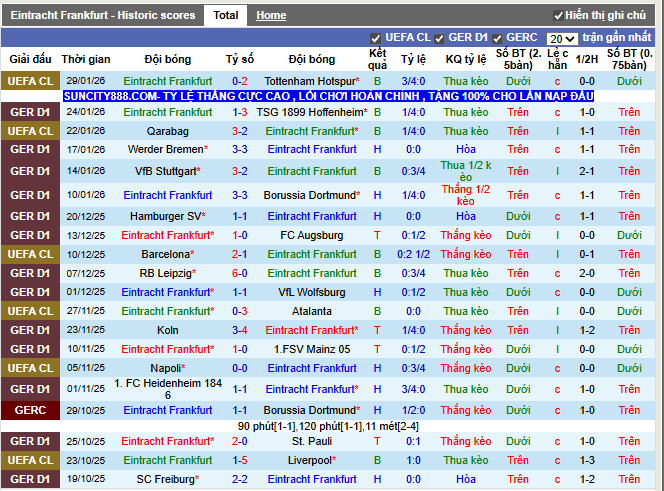Click the Giải đấu column header

[30, 59]
